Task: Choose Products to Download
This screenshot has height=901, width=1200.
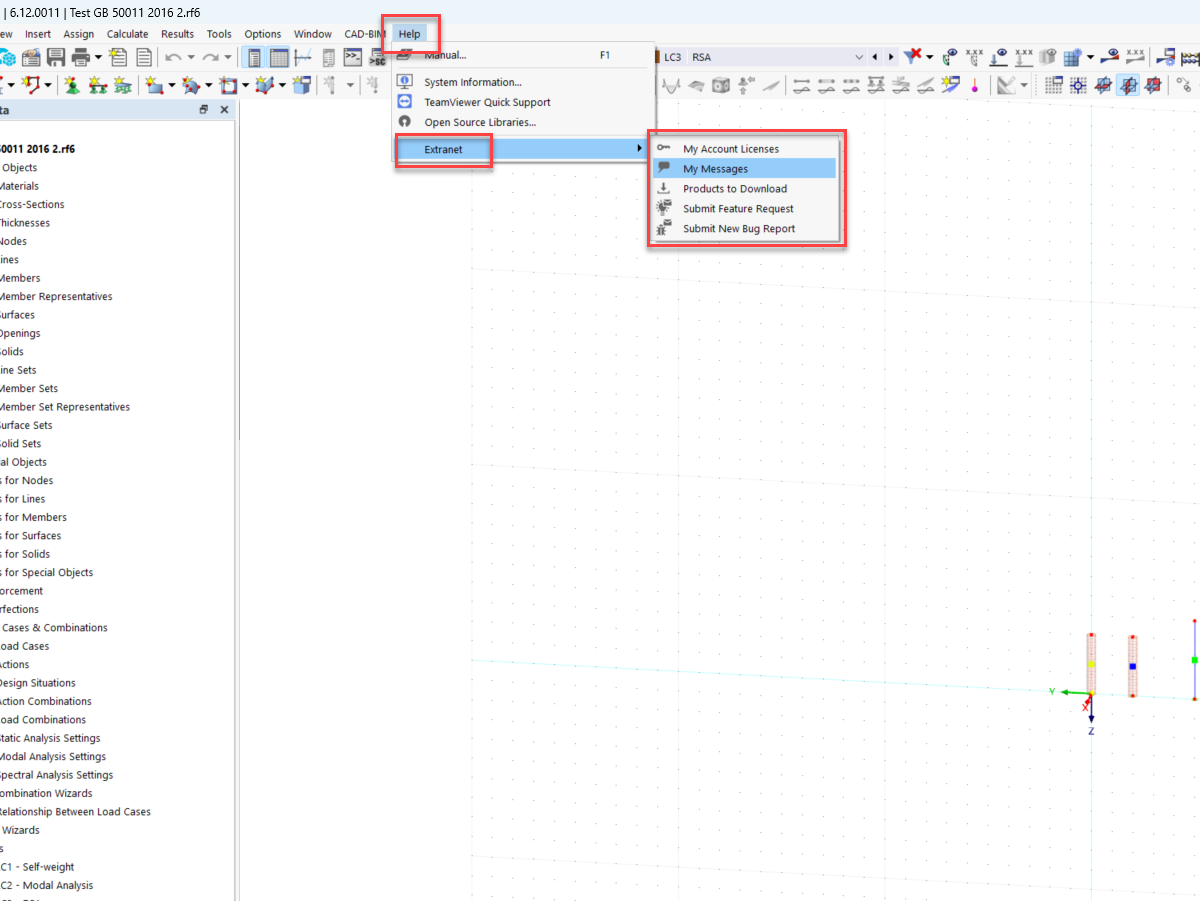Action: point(735,188)
